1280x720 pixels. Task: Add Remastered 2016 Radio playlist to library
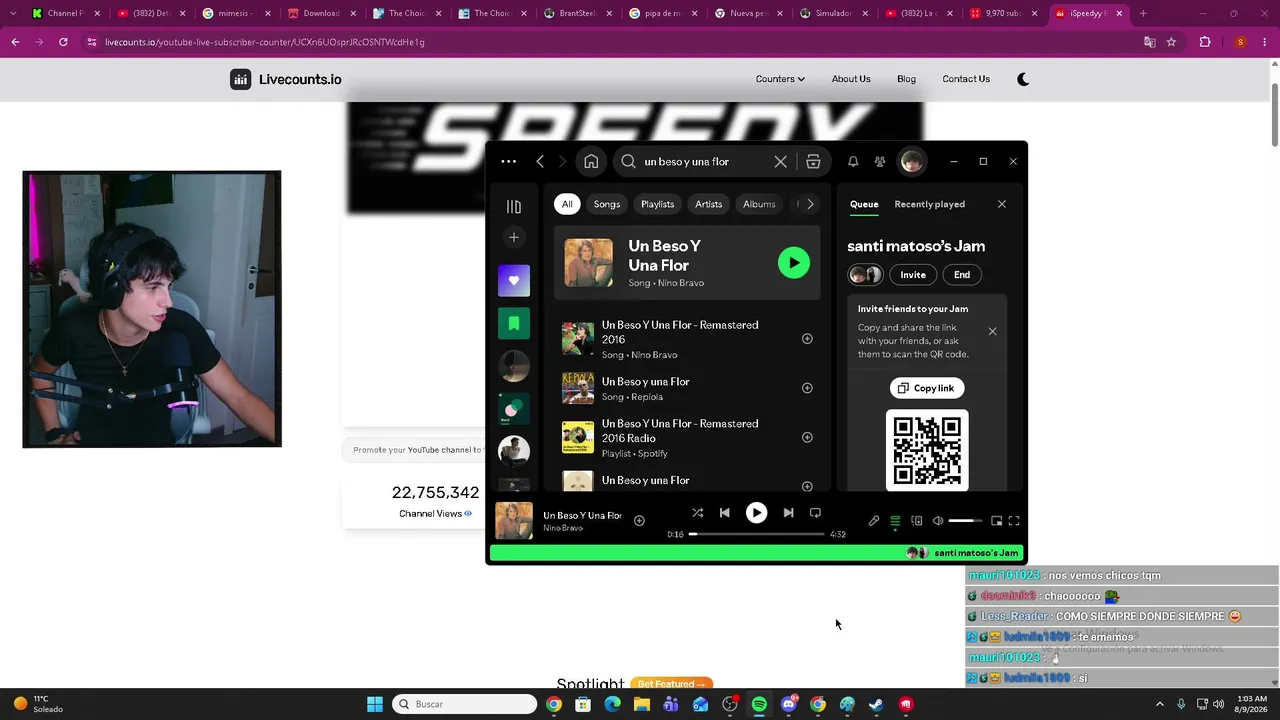pos(807,437)
